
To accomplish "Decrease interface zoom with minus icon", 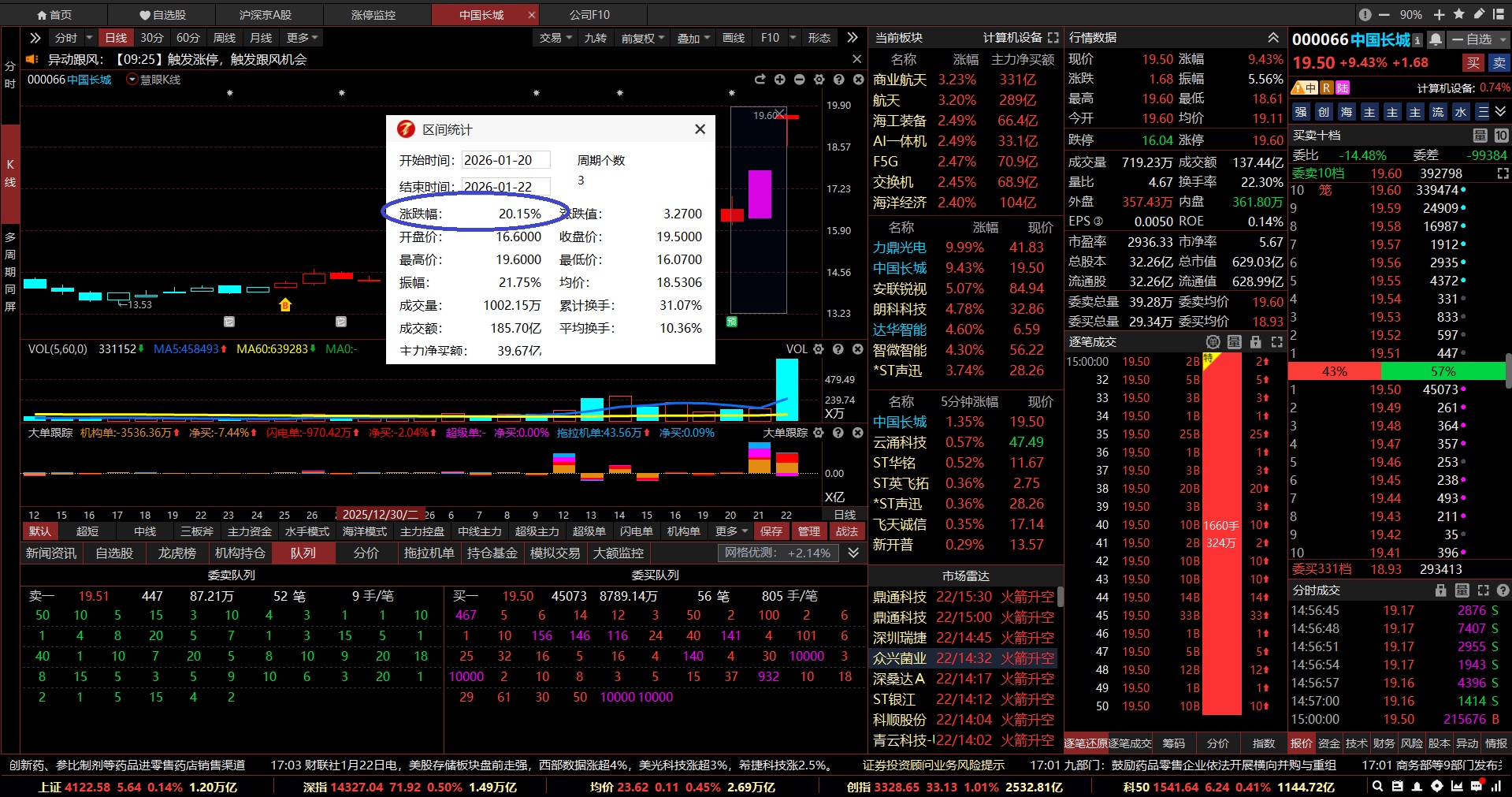I will (1386, 14).
